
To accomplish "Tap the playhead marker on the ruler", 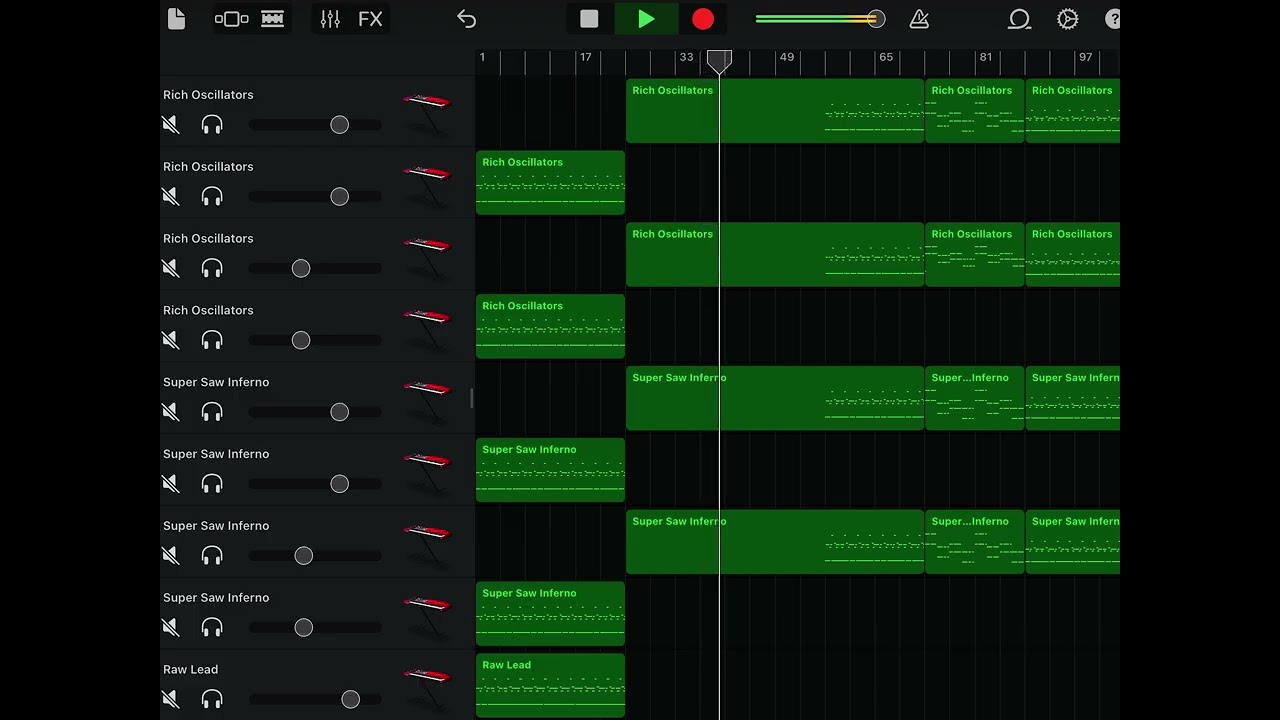I will tap(719, 61).
